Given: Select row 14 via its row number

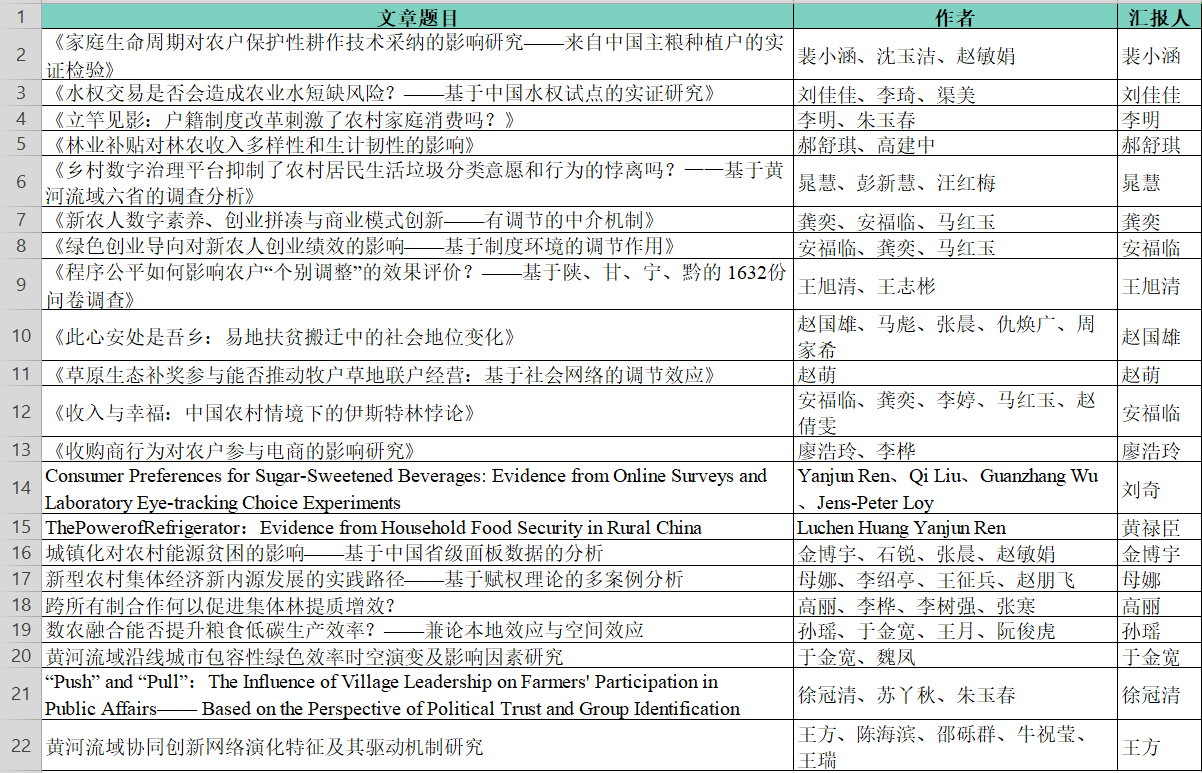Looking at the screenshot, I should pyautogui.click(x=21, y=489).
